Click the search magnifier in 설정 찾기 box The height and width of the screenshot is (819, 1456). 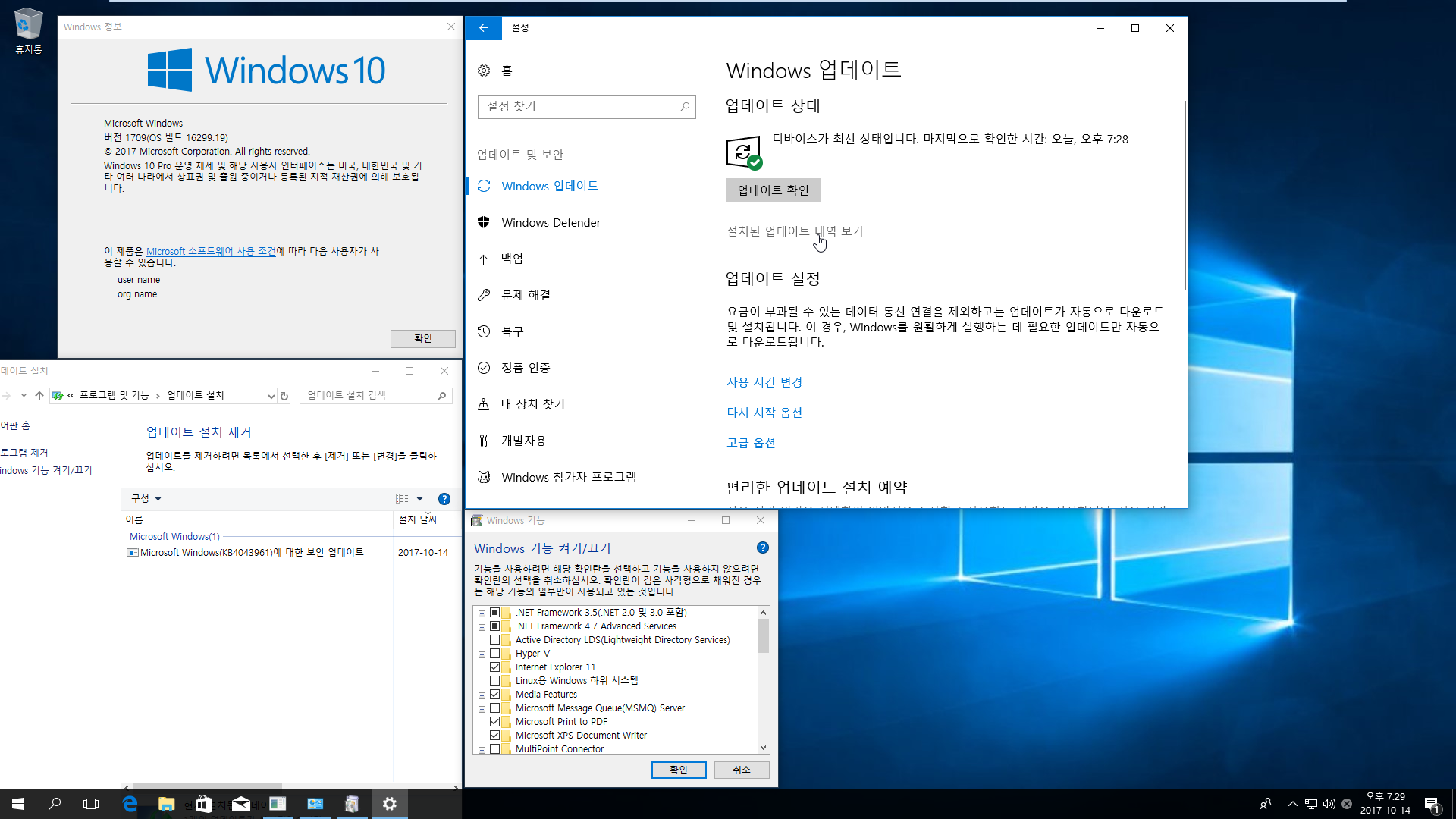coord(685,107)
